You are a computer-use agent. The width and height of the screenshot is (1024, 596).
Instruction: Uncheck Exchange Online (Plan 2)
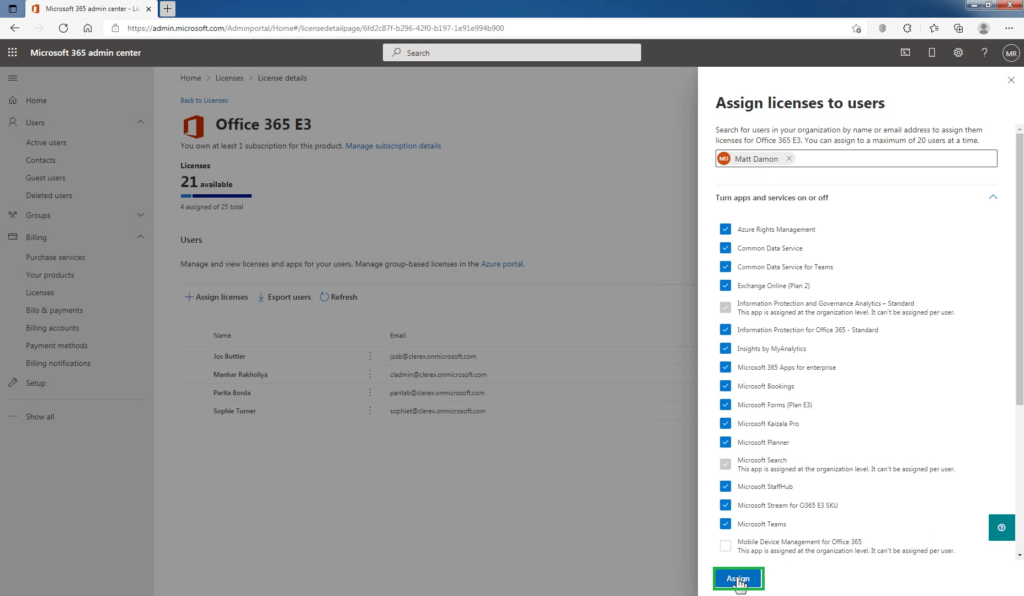click(725, 285)
